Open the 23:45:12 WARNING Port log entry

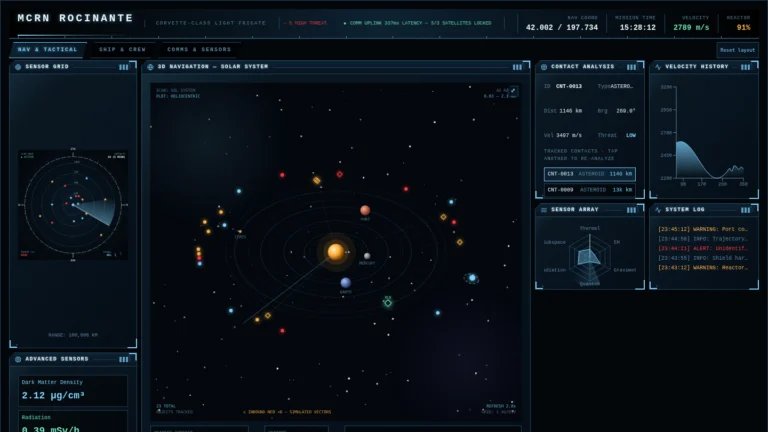click(x=703, y=229)
